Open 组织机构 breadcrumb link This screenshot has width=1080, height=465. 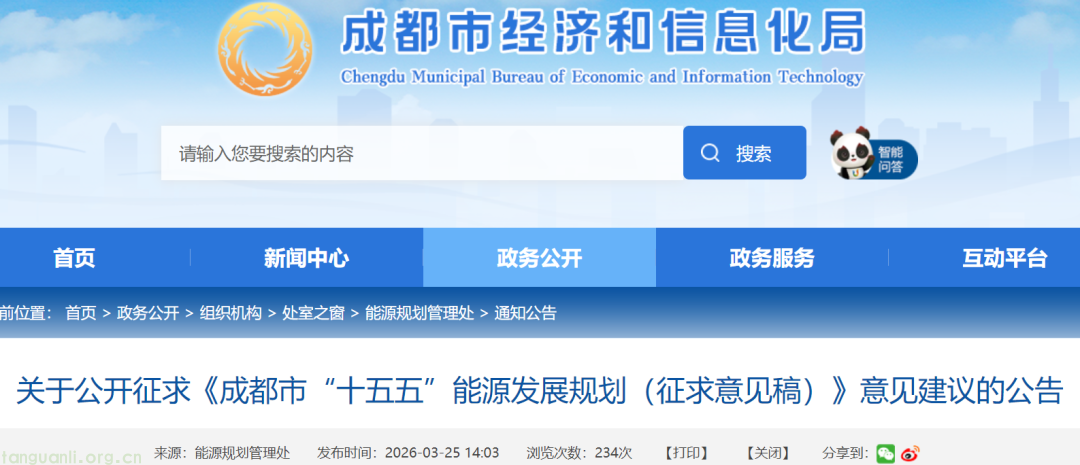tap(231, 313)
